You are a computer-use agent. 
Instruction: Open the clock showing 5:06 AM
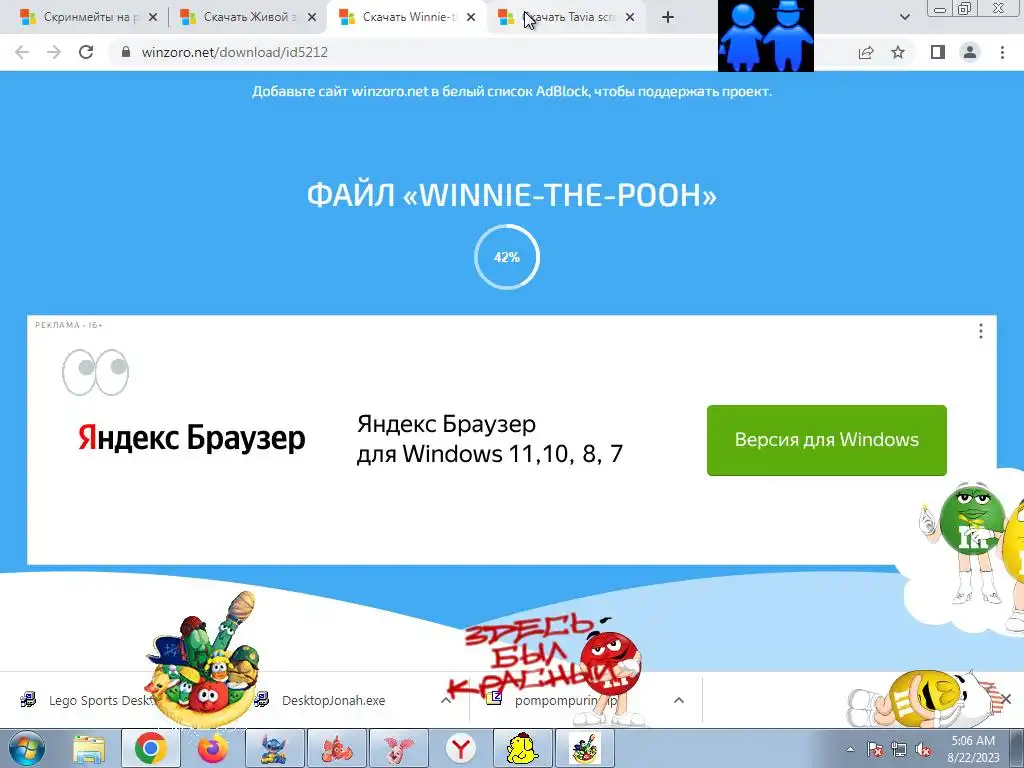click(973, 748)
